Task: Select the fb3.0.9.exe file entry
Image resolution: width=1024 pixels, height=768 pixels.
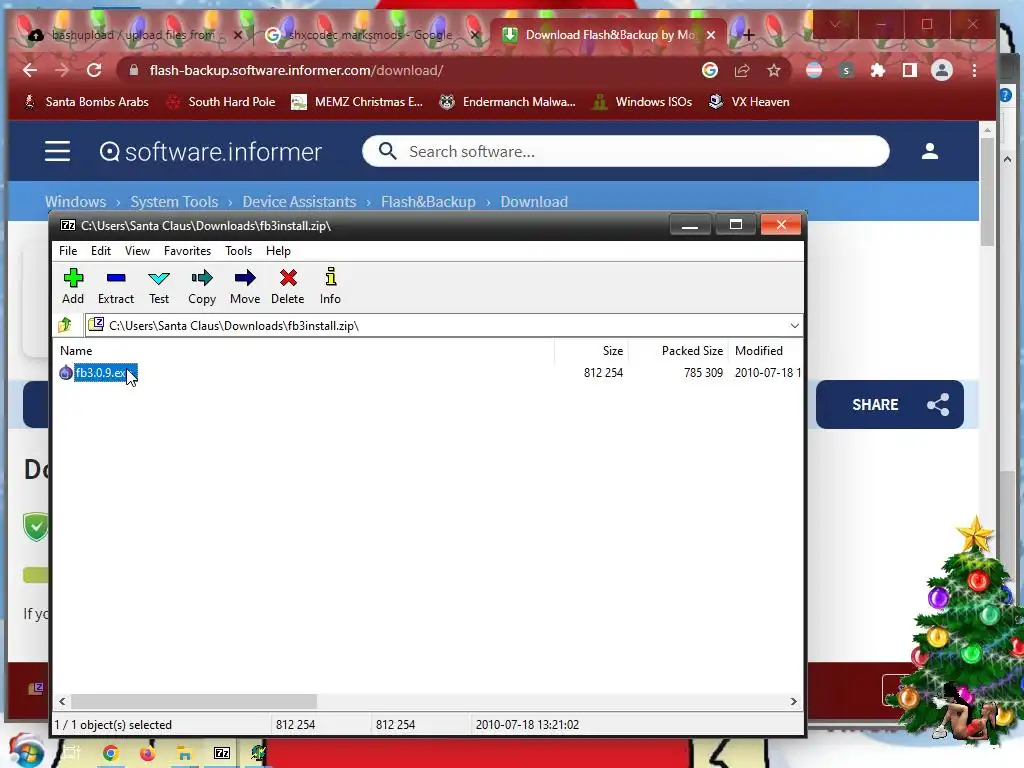Action: pyautogui.click(x=99, y=373)
